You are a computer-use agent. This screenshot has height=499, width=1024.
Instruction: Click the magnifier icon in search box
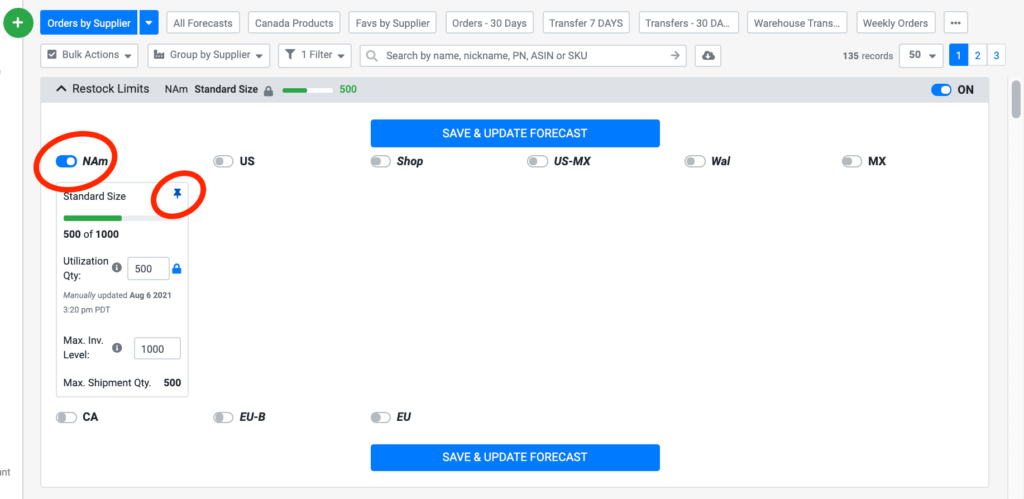(372, 56)
